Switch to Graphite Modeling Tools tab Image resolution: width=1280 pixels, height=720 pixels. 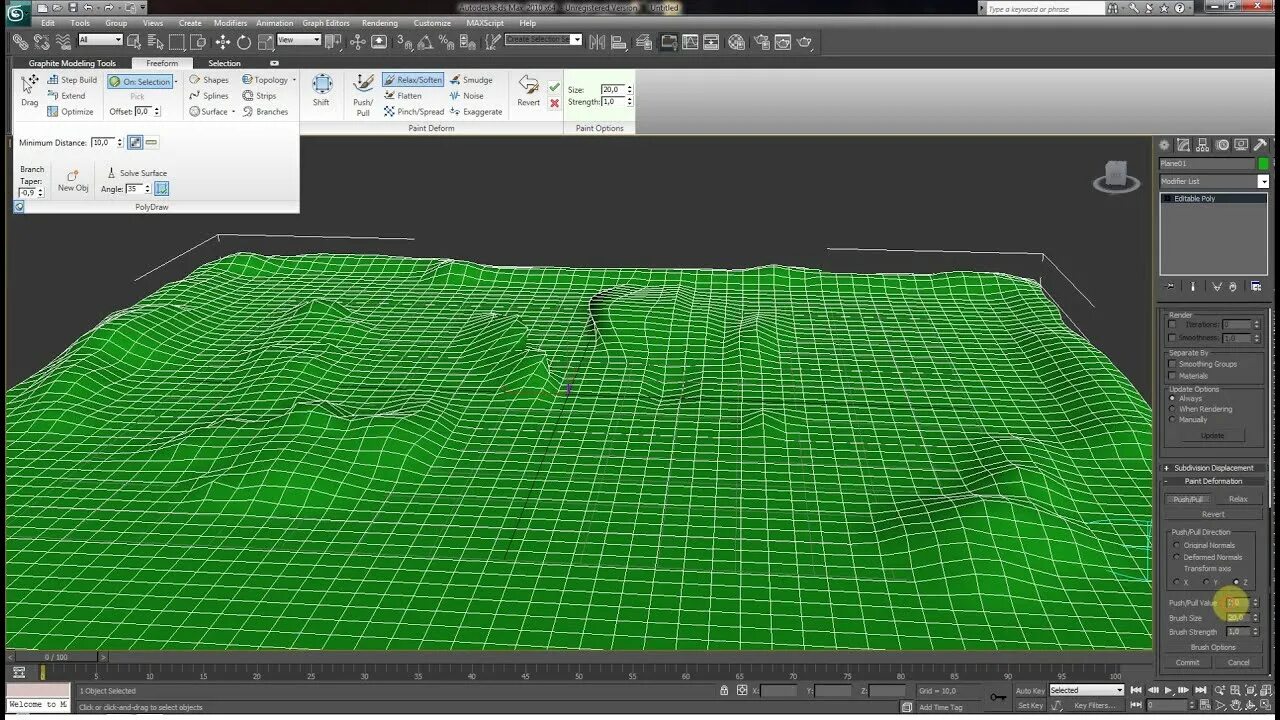tap(72, 63)
